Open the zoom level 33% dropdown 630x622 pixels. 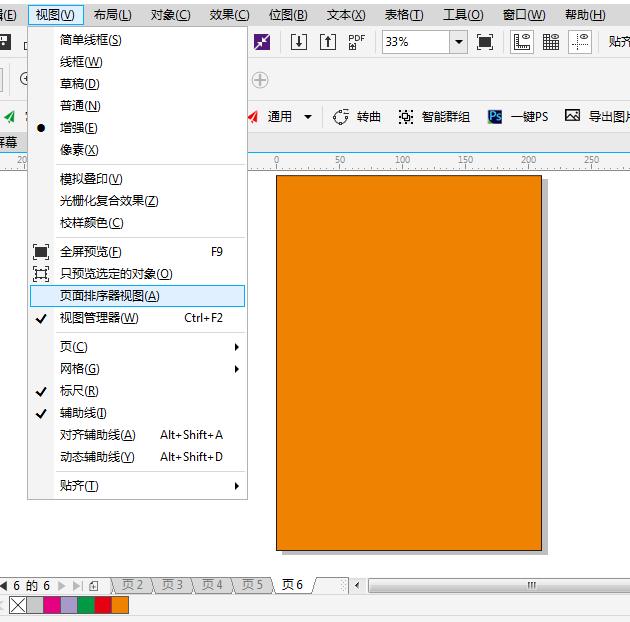click(458, 42)
